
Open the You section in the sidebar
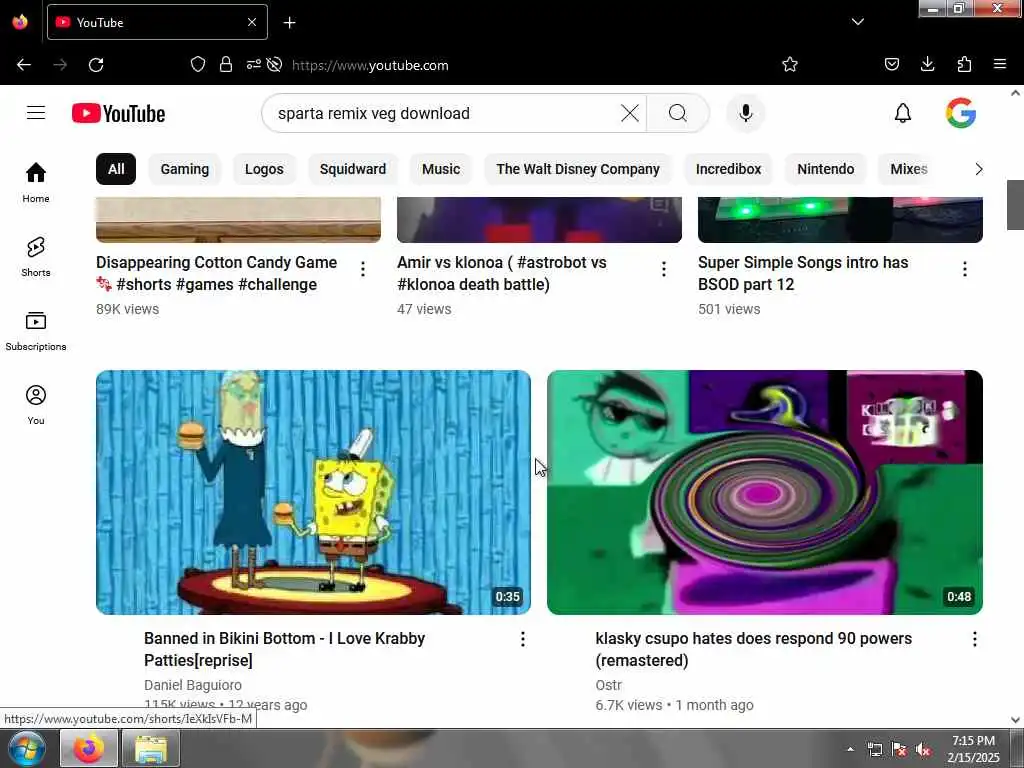[36, 405]
